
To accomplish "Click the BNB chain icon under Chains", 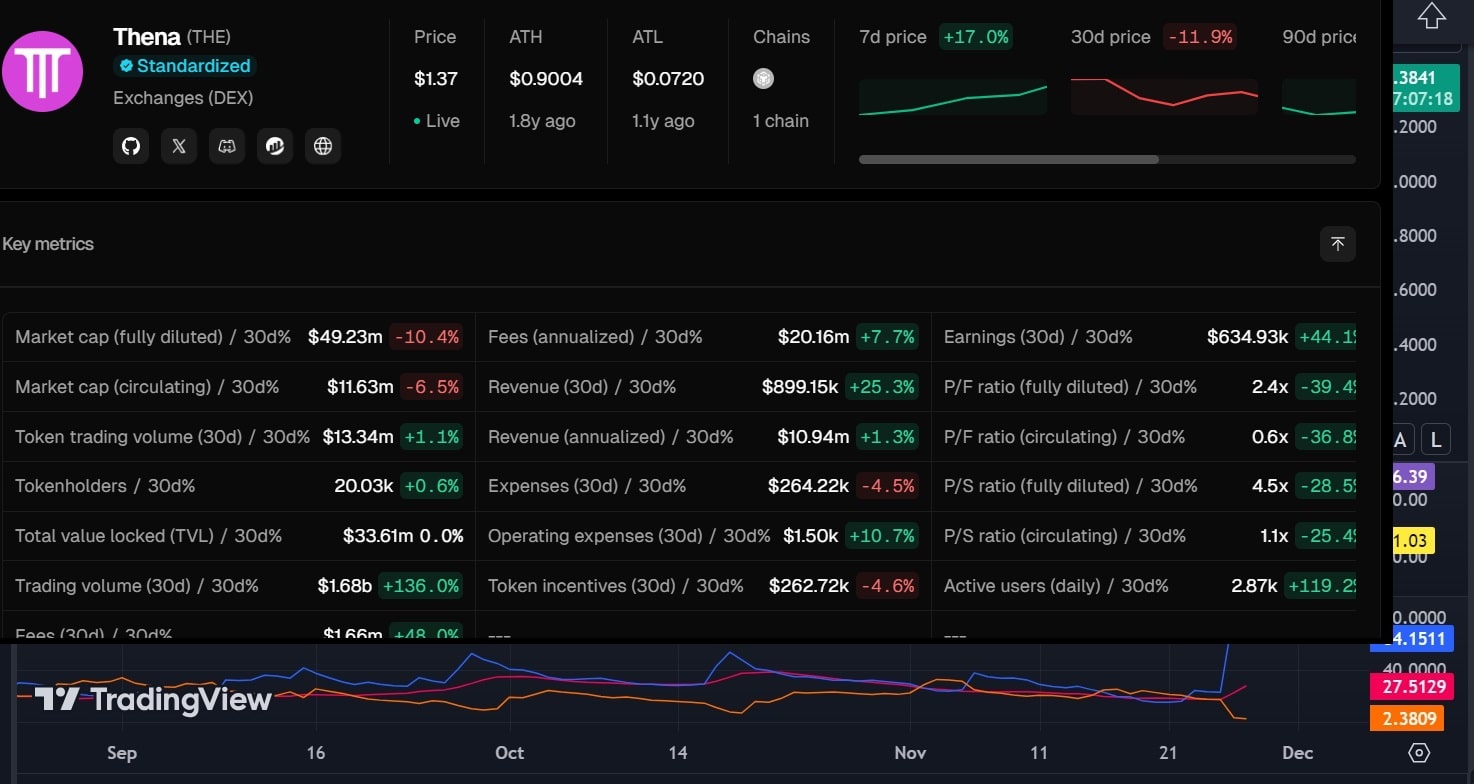I will (x=764, y=79).
